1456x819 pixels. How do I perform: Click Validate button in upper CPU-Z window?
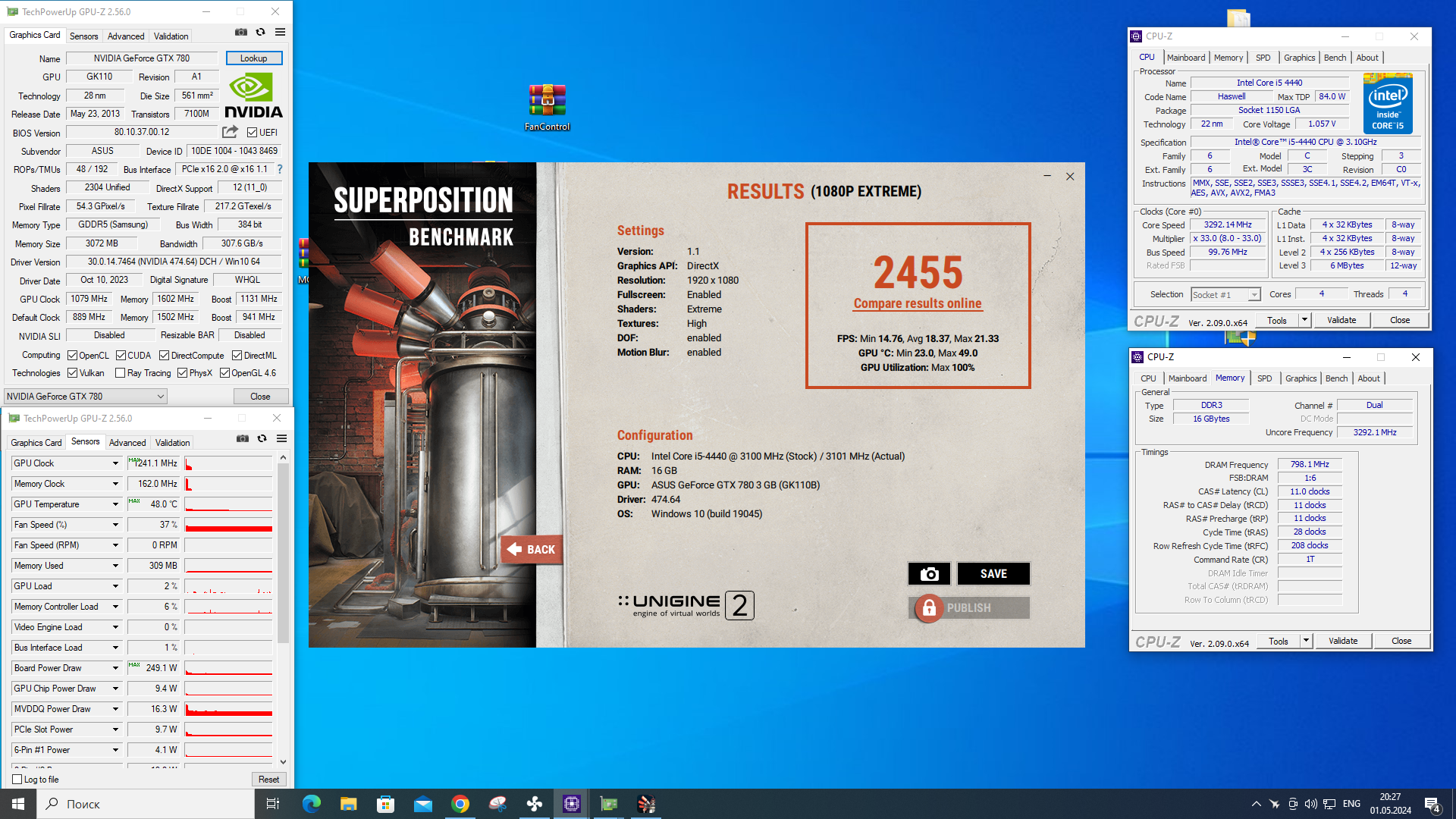(x=1341, y=320)
